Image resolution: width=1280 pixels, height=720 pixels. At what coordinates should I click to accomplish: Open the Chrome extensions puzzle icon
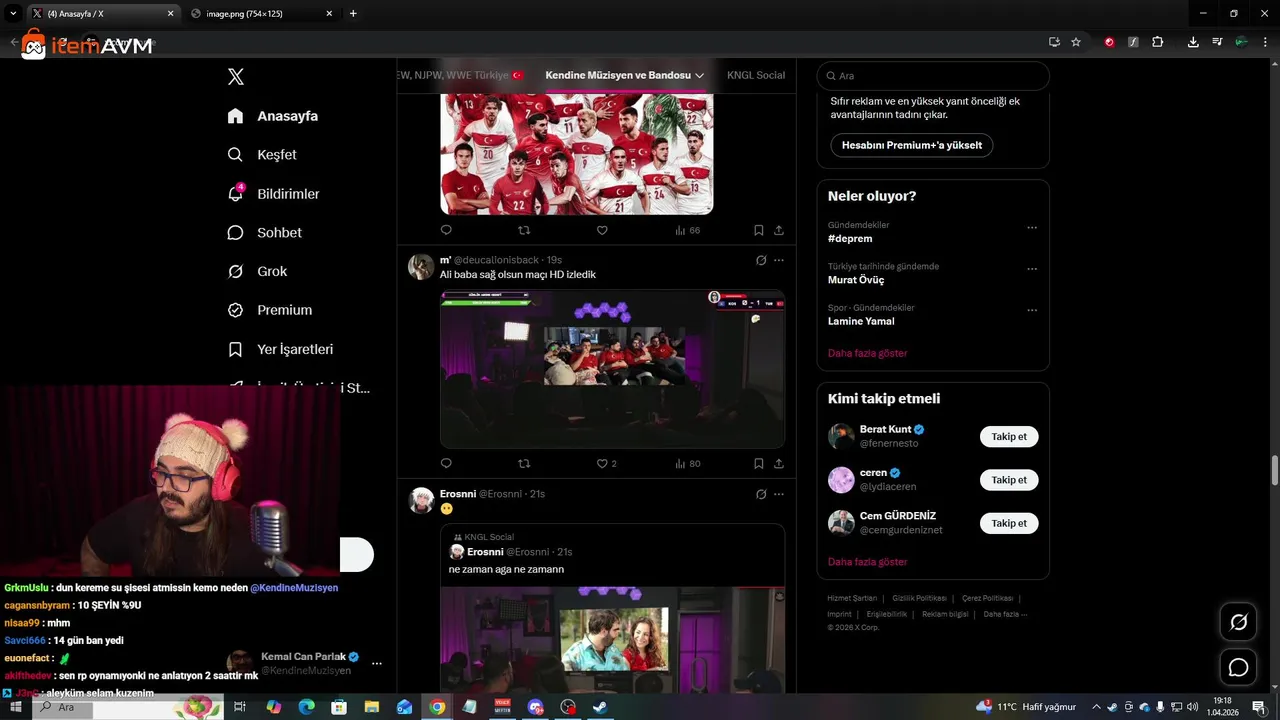[x=1158, y=42]
